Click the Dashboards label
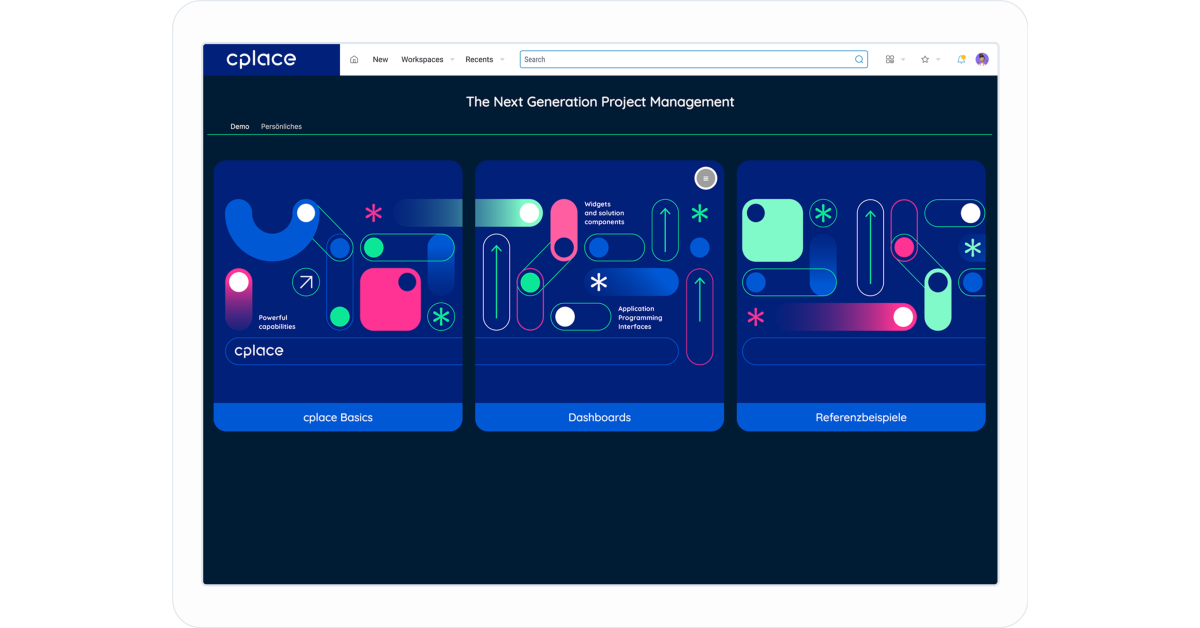This screenshot has height=628, width=1200. 599,417
